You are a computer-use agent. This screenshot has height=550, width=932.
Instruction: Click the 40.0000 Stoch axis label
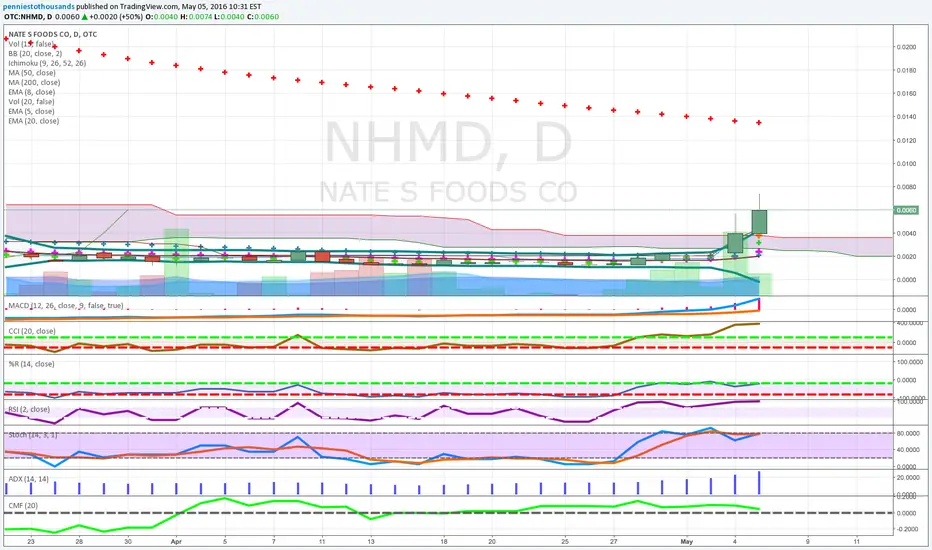coord(909,450)
